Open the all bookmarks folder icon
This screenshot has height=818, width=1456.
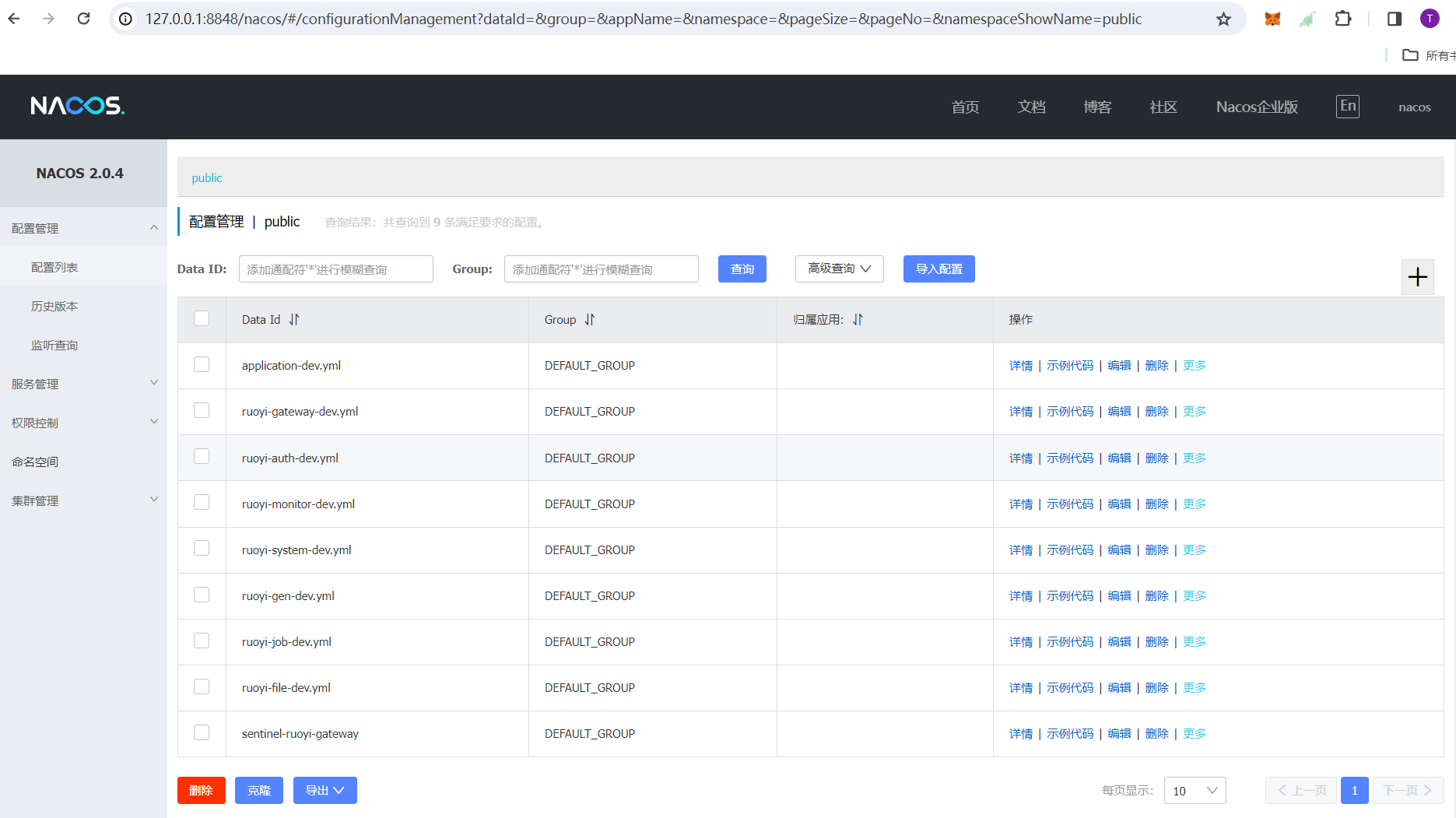click(1410, 55)
